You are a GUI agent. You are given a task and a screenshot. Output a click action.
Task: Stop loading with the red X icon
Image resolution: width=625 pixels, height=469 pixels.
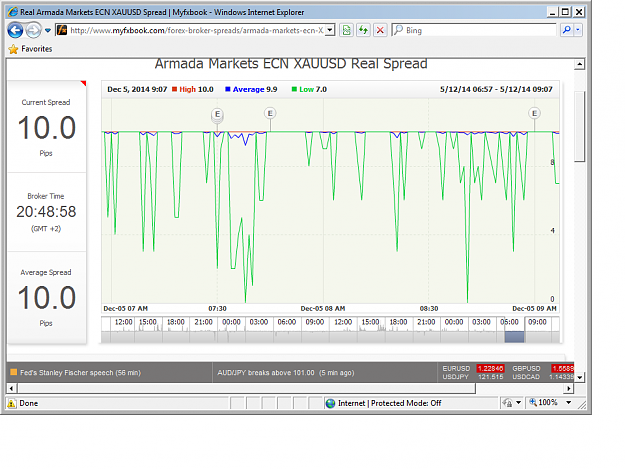[380, 30]
